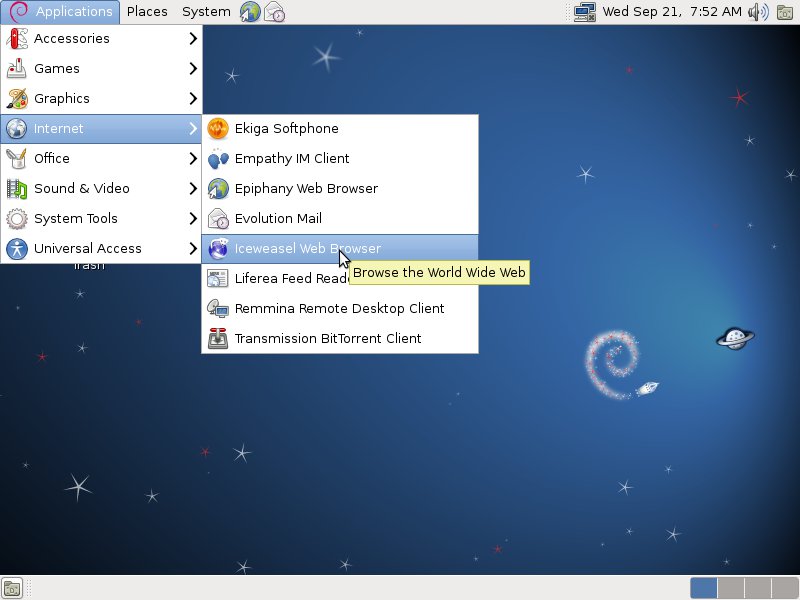
Task: Click the Universal Access label
Action: [88, 248]
